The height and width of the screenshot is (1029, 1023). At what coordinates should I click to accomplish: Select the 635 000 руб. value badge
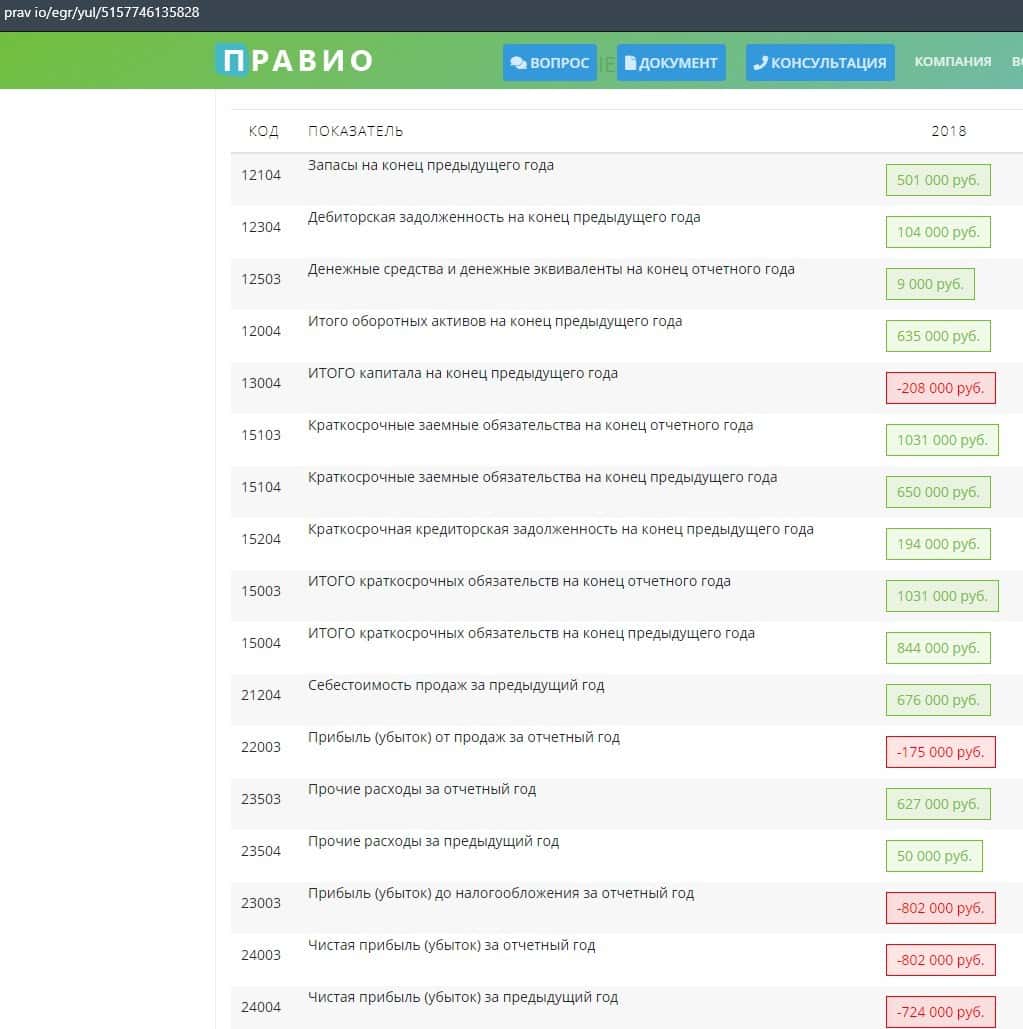[938, 335]
